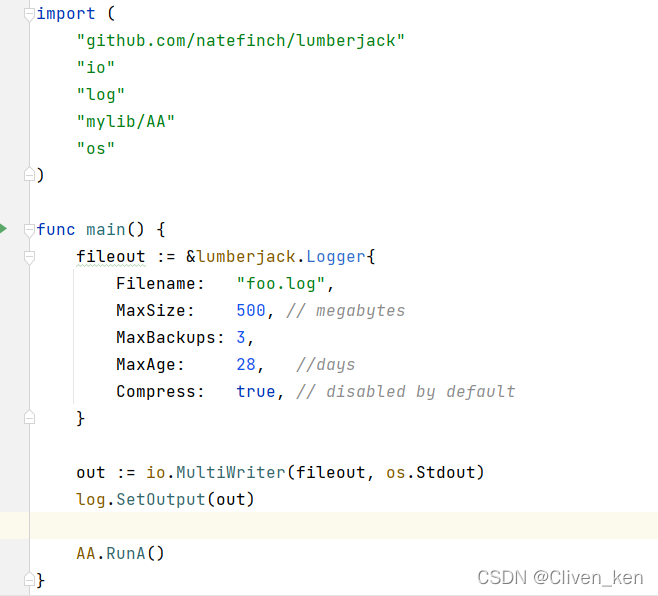Collapse the import block fold marker

point(29,15)
